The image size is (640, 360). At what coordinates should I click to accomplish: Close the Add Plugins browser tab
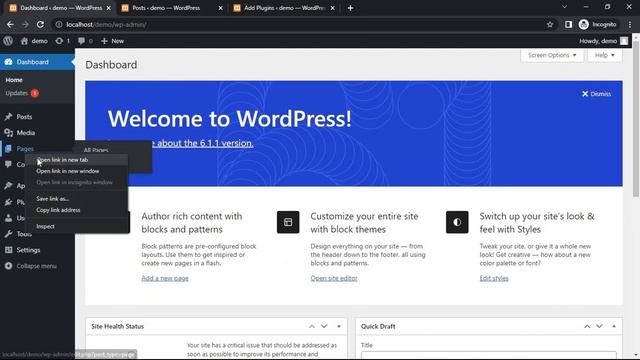coord(333,8)
